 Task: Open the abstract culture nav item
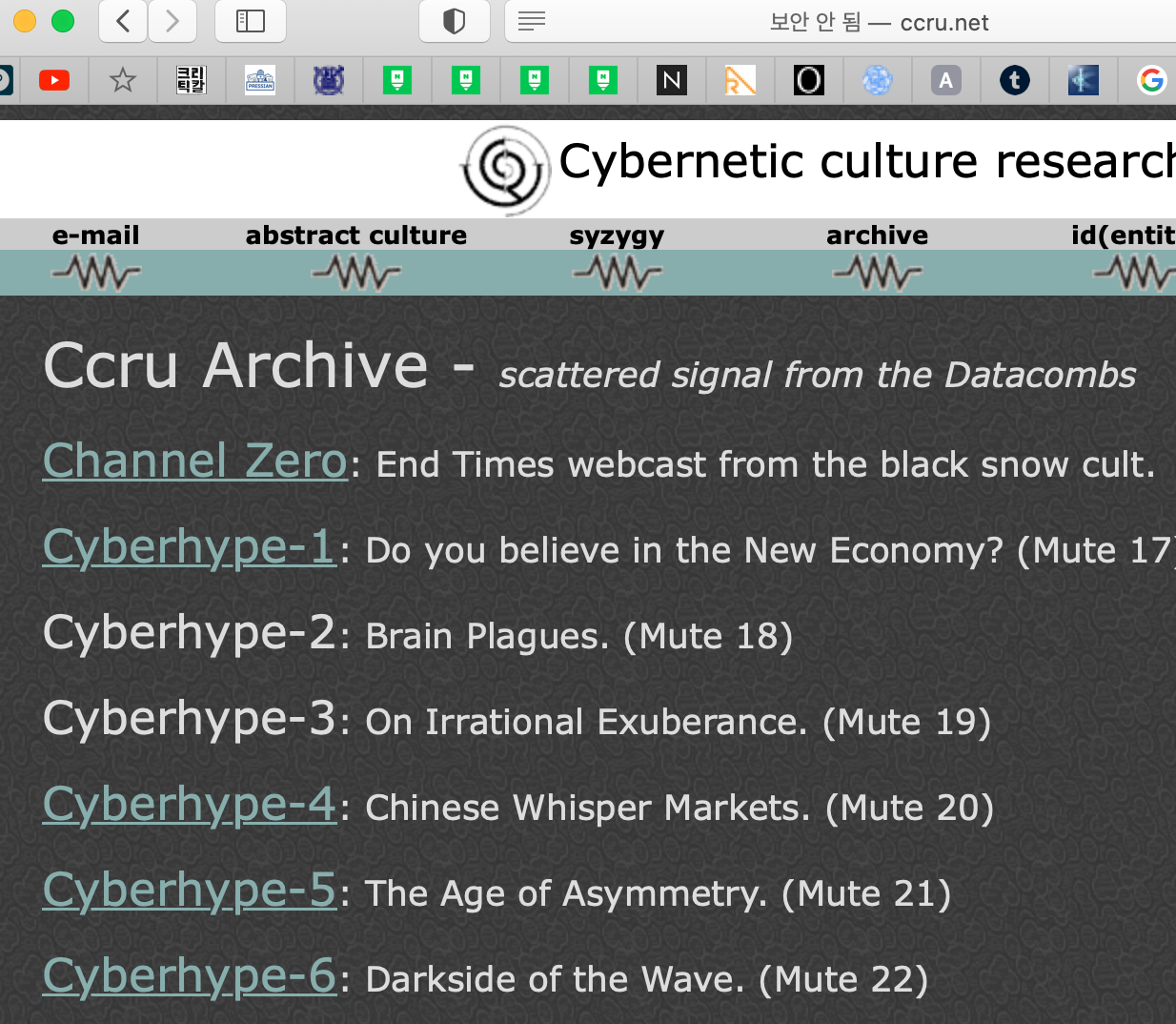pyautogui.click(x=356, y=236)
